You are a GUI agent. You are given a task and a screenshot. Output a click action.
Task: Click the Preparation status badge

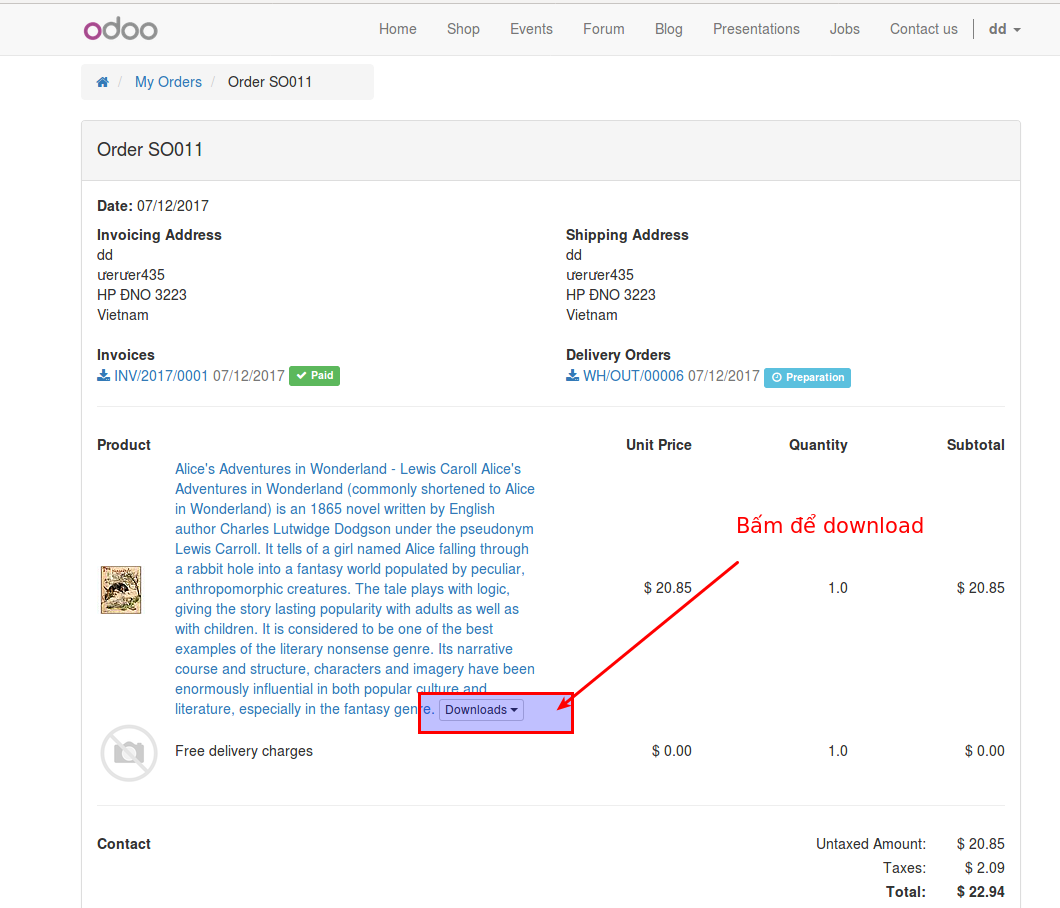click(807, 377)
